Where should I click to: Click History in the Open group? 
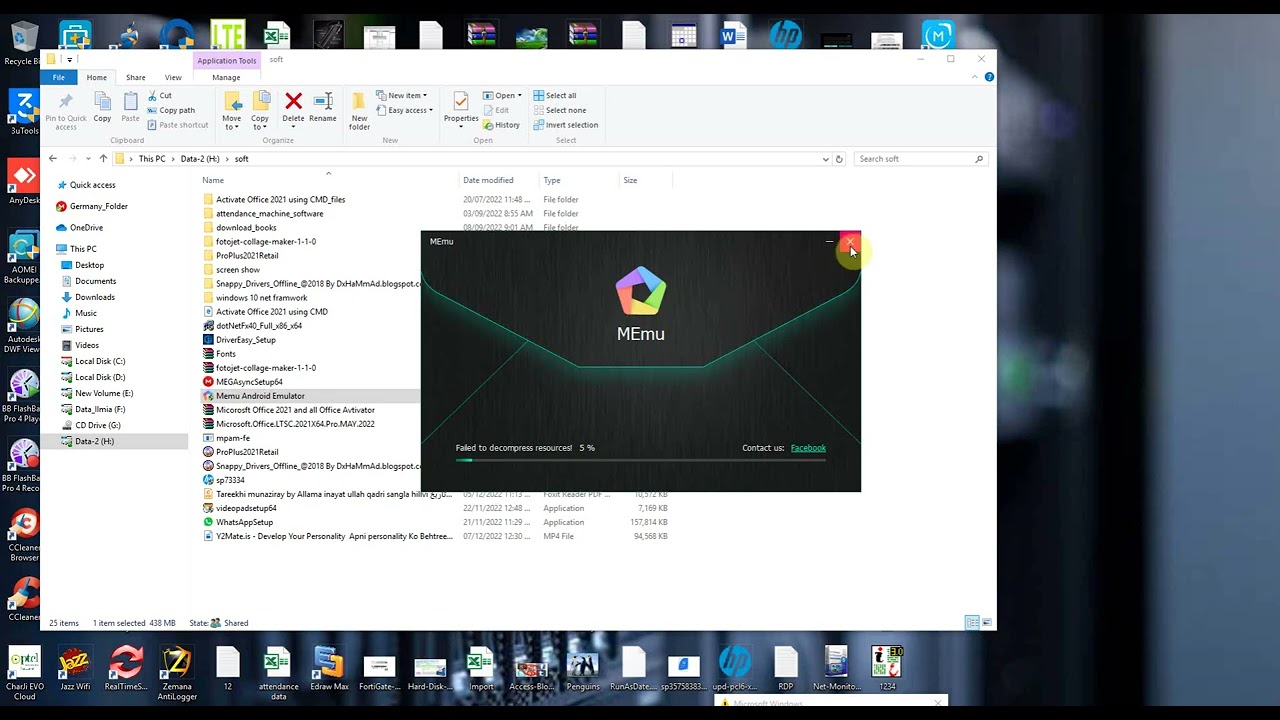tap(501, 125)
